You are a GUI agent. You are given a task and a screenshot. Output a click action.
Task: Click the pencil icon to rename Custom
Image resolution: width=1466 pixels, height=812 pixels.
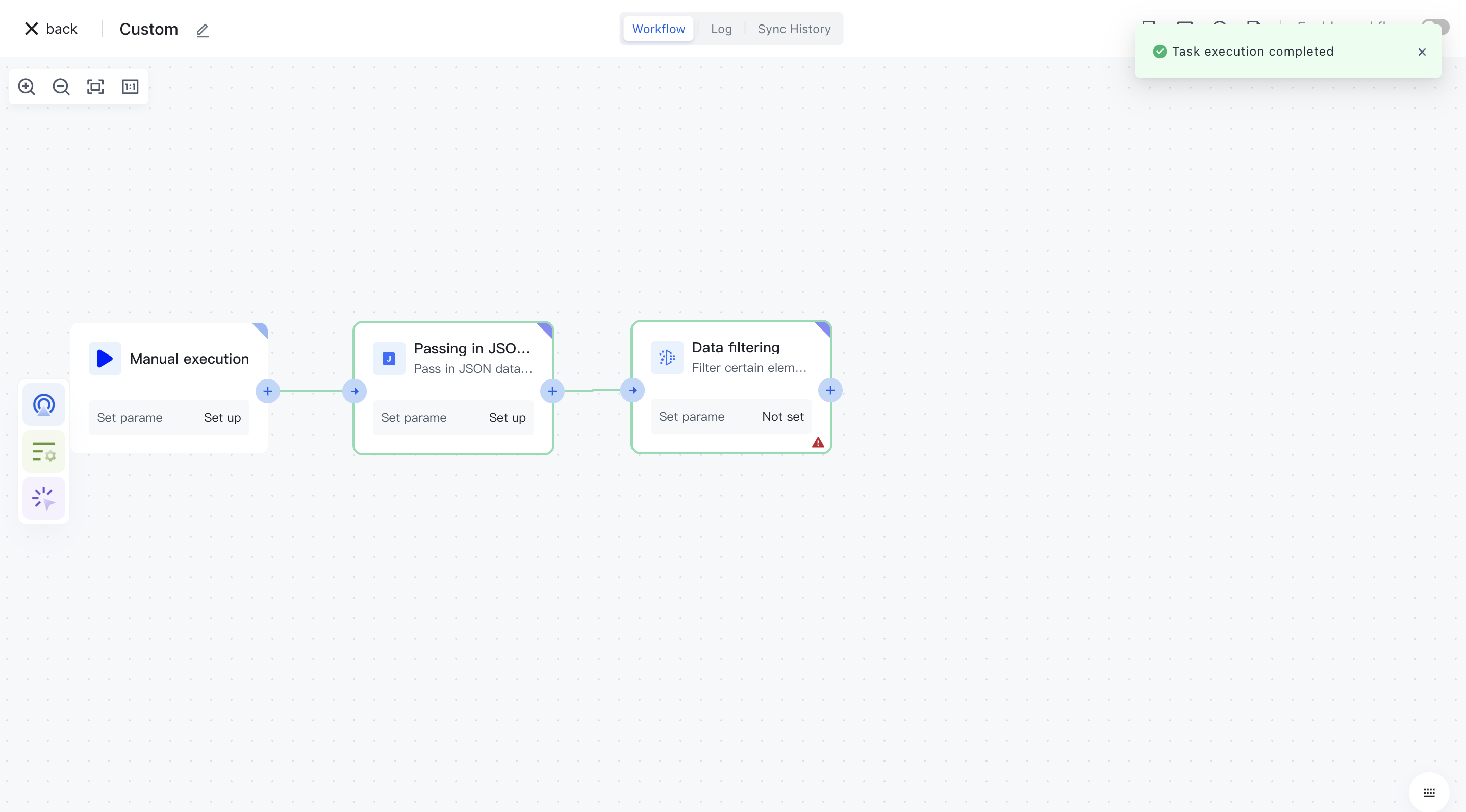[203, 30]
